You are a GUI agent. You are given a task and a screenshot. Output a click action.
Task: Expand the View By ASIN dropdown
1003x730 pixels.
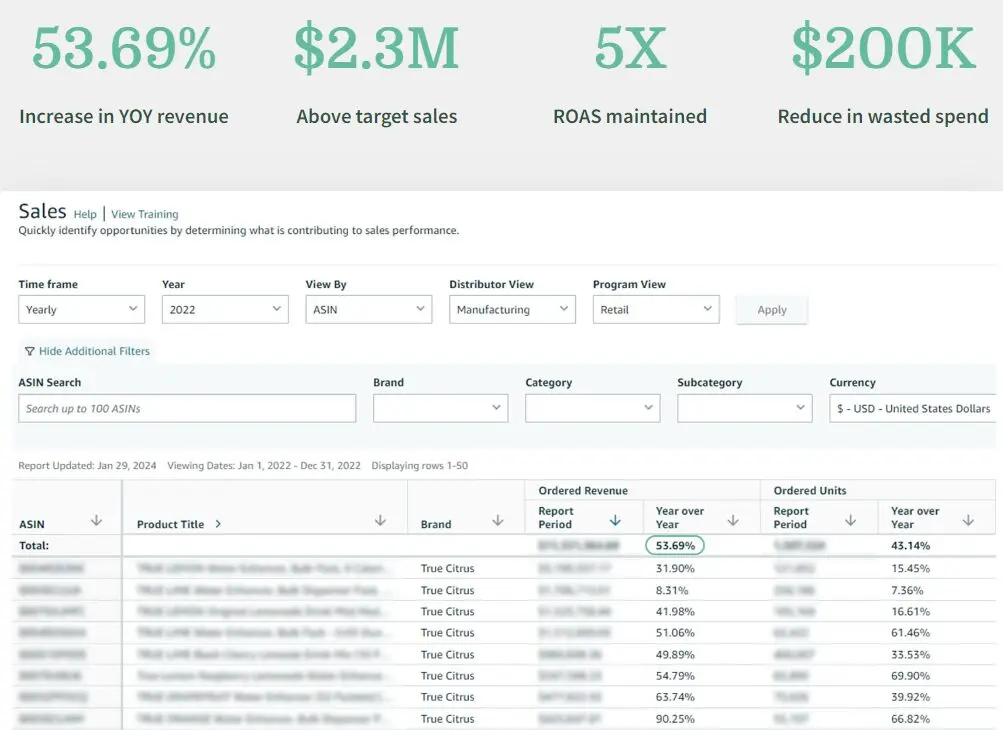[368, 310]
